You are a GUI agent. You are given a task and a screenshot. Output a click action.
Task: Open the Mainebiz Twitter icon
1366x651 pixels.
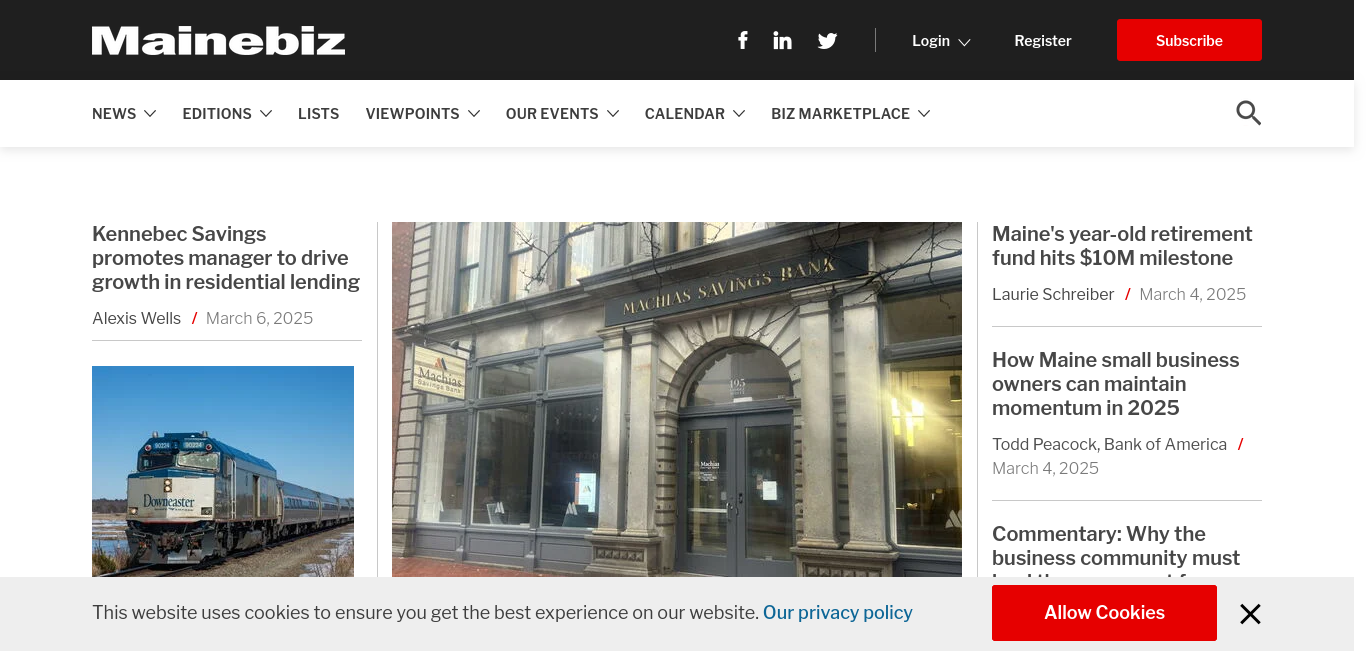coord(827,41)
